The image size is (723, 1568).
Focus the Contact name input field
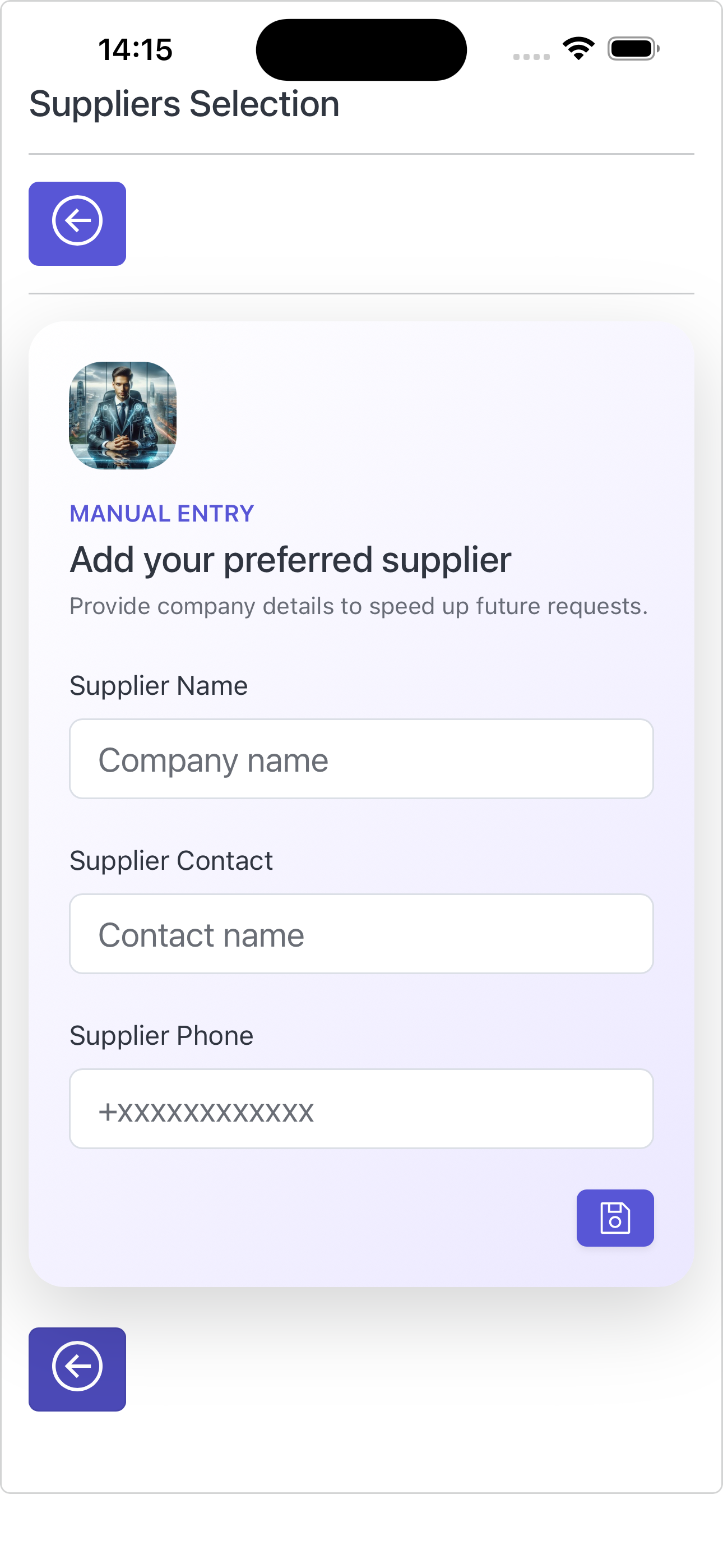coord(361,934)
